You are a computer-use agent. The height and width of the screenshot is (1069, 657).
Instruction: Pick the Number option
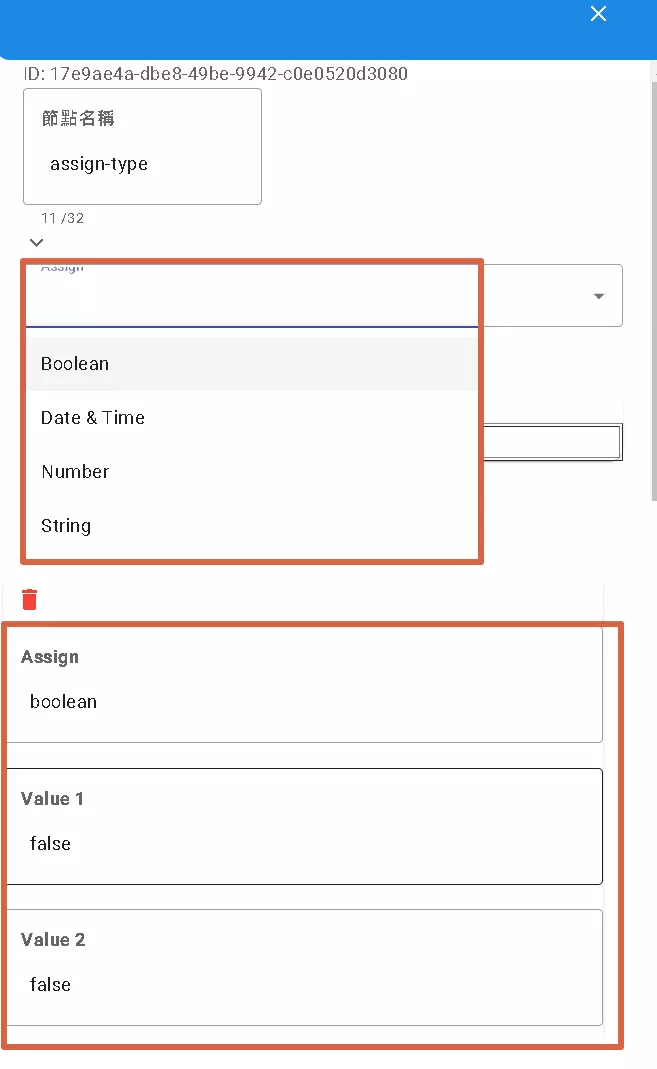(x=75, y=472)
